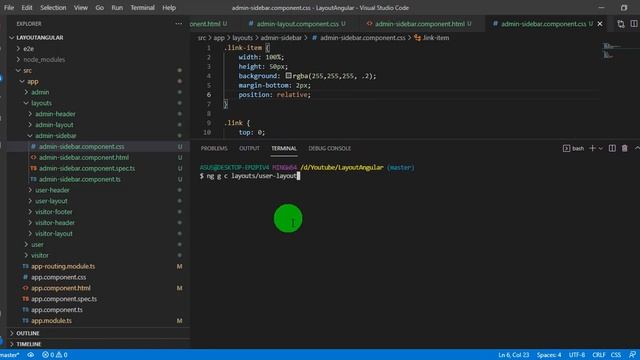Split the editor to the right
Image resolution: width=640 pixels, height=360 pixels.
(633, 24)
